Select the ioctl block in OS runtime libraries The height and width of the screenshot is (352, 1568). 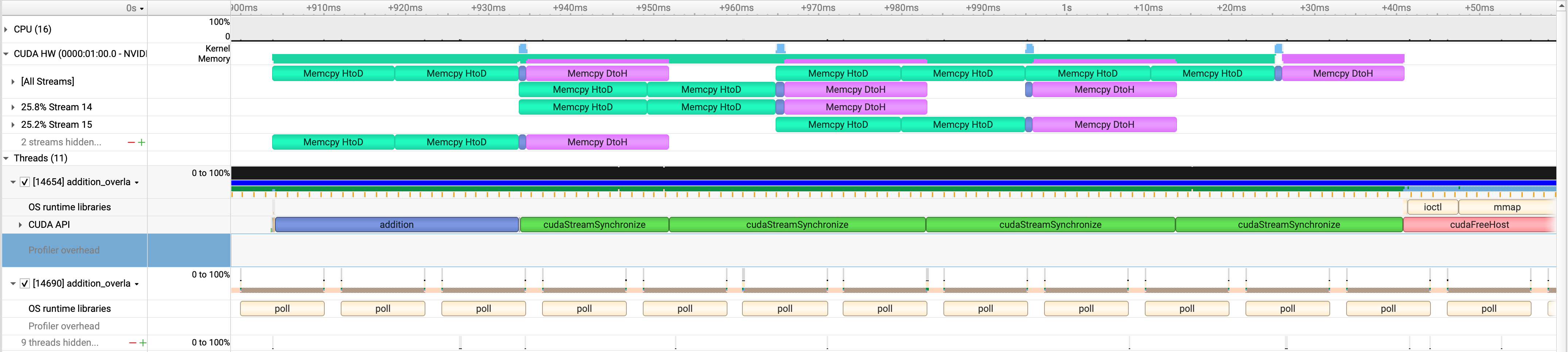pyautogui.click(x=1432, y=207)
